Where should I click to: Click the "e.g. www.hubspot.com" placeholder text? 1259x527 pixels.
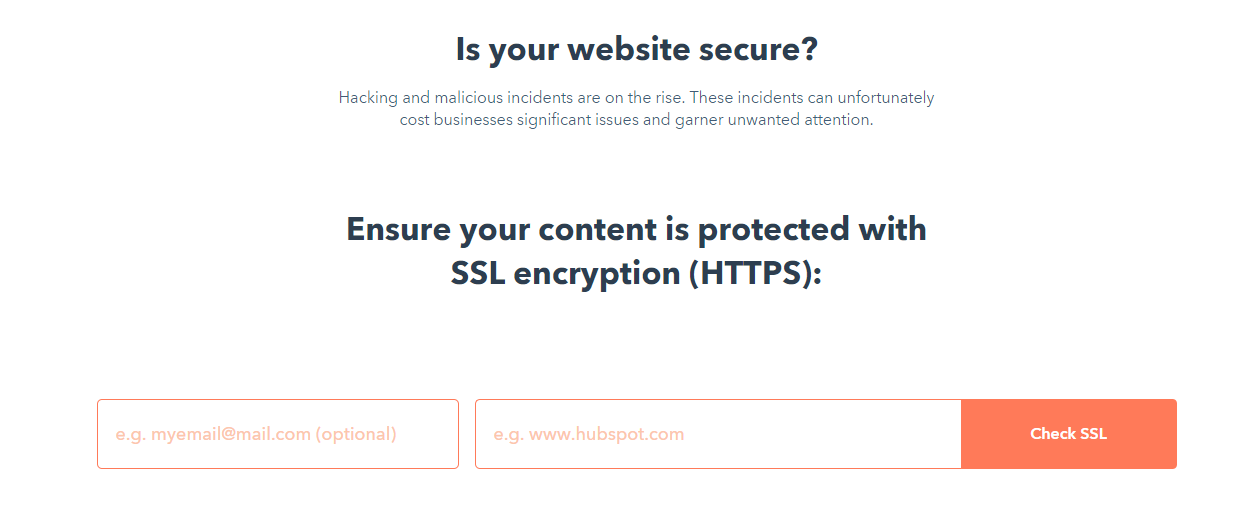click(x=589, y=434)
